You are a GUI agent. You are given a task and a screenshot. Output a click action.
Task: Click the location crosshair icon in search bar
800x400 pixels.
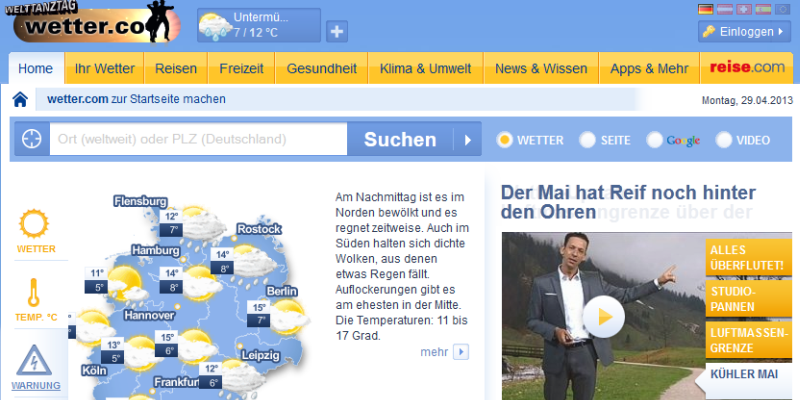[x=31, y=140]
